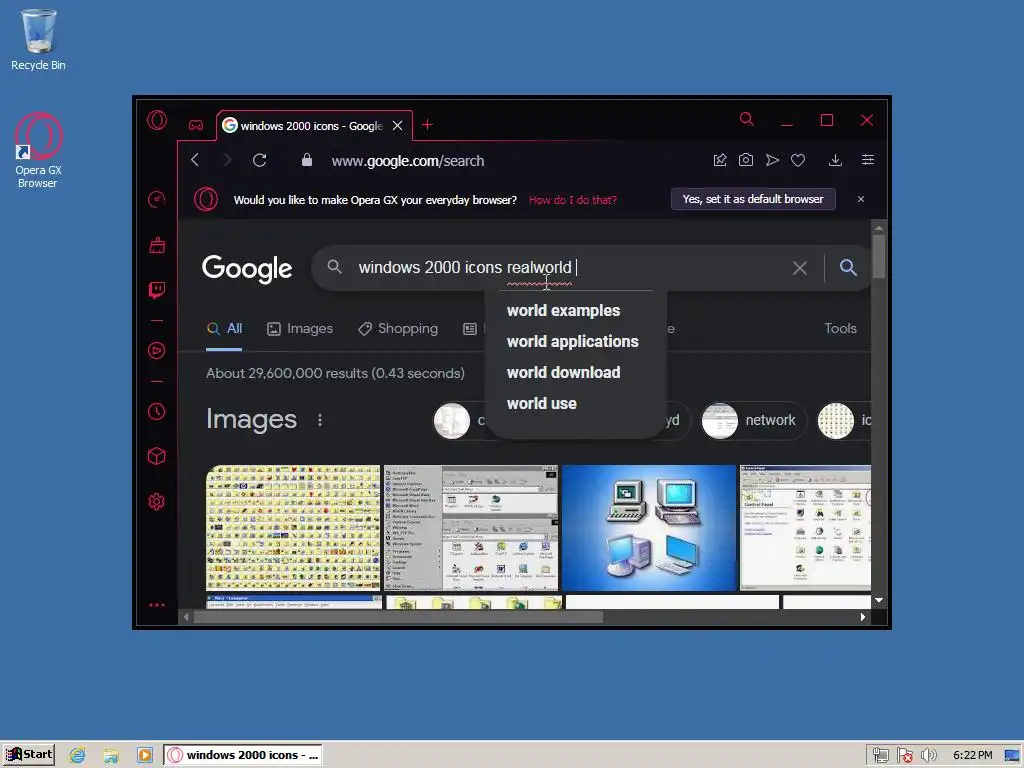Open the Windows Start button
This screenshot has height=768, width=1024.
(x=29, y=755)
